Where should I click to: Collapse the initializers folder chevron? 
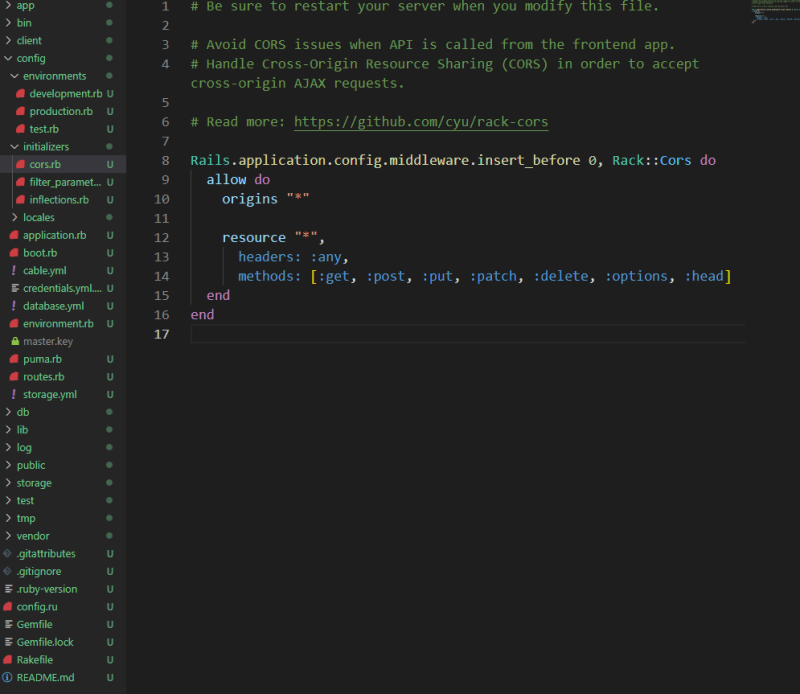click(14, 146)
